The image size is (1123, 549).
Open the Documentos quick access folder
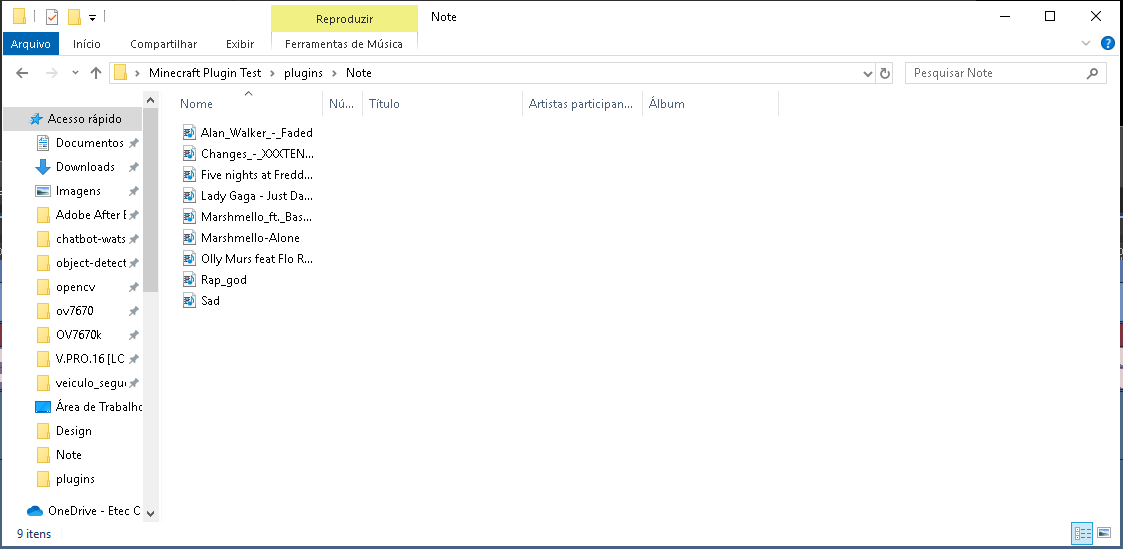coord(90,142)
